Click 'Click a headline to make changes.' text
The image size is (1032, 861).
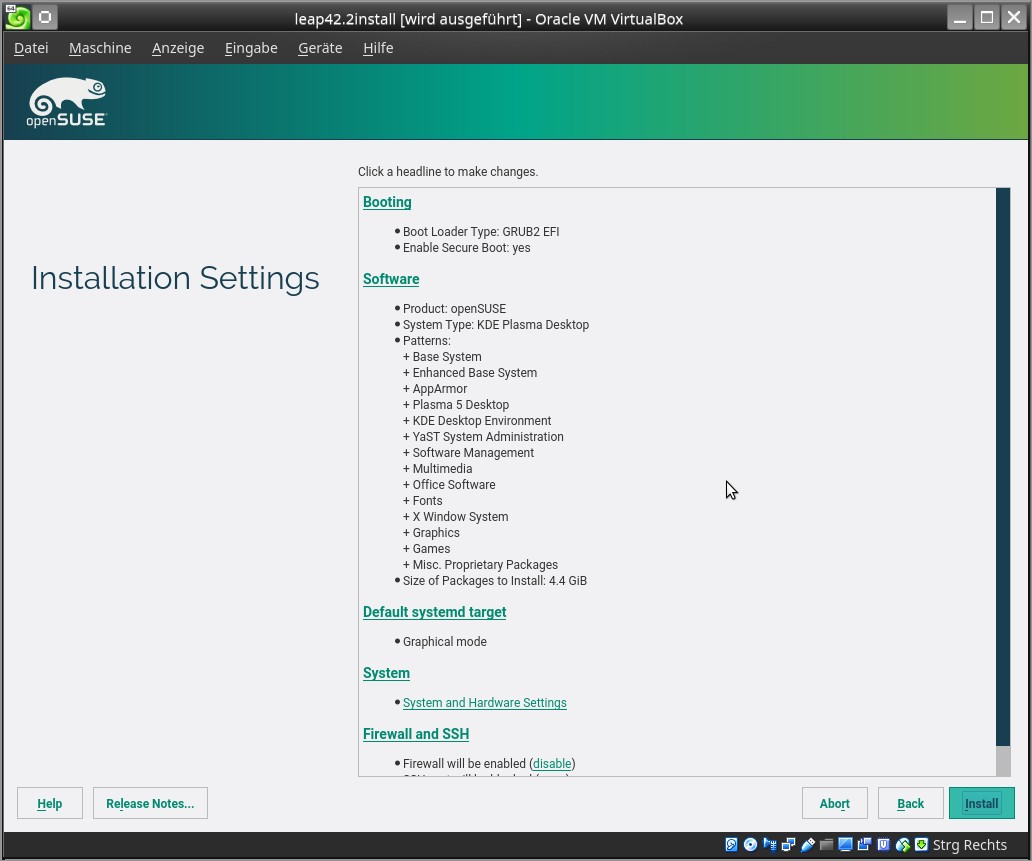click(448, 172)
